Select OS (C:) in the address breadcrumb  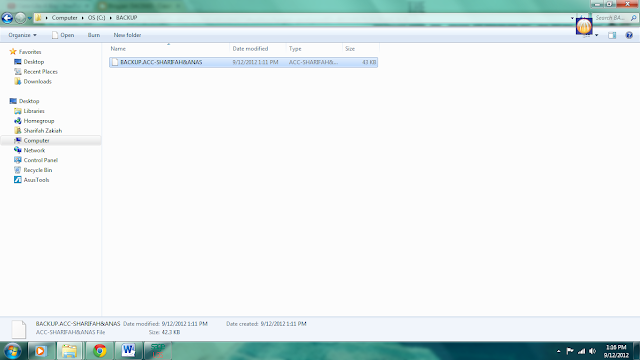pyautogui.click(x=96, y=18)
